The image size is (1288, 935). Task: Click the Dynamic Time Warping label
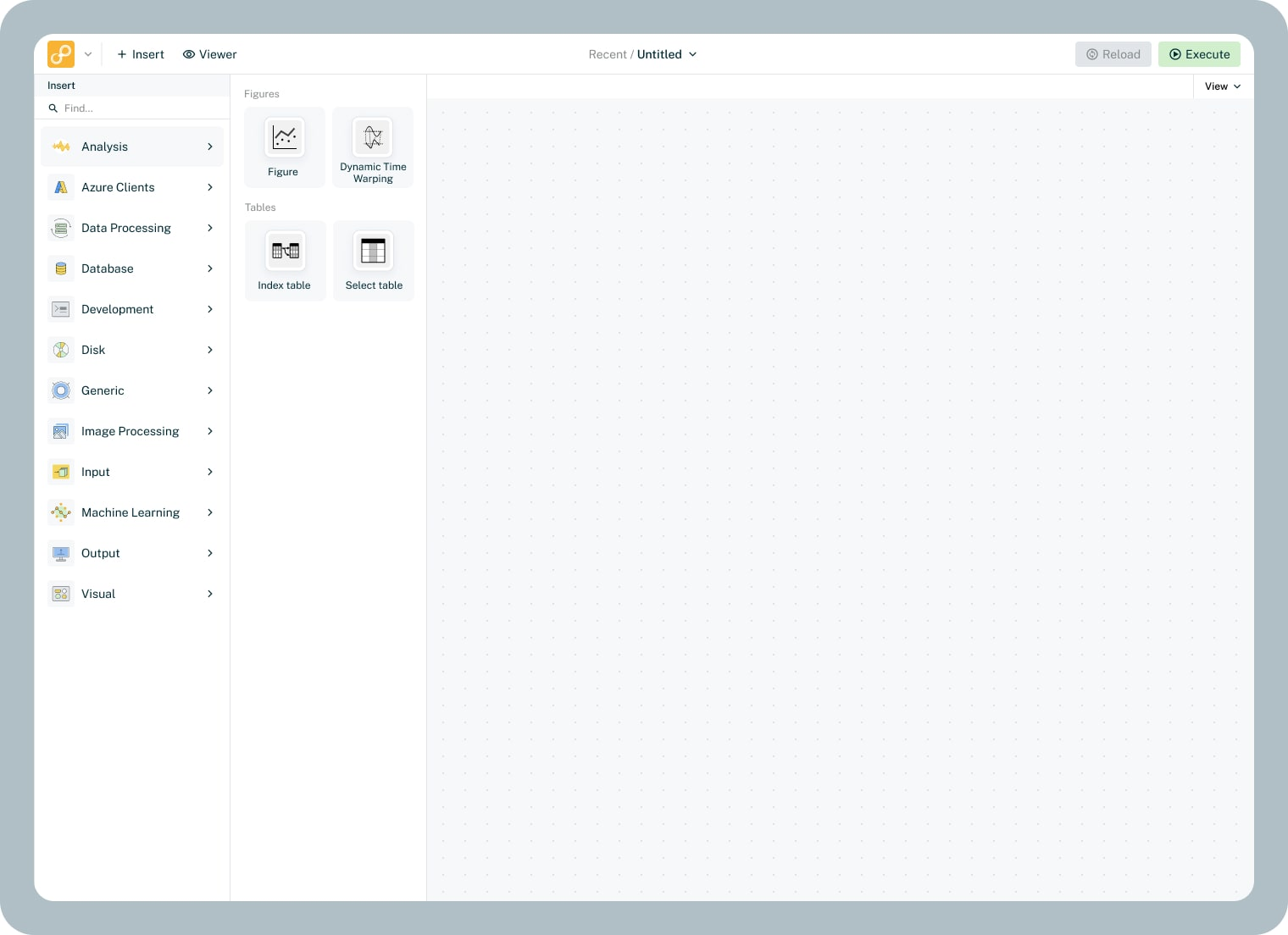tap(373, 173)
